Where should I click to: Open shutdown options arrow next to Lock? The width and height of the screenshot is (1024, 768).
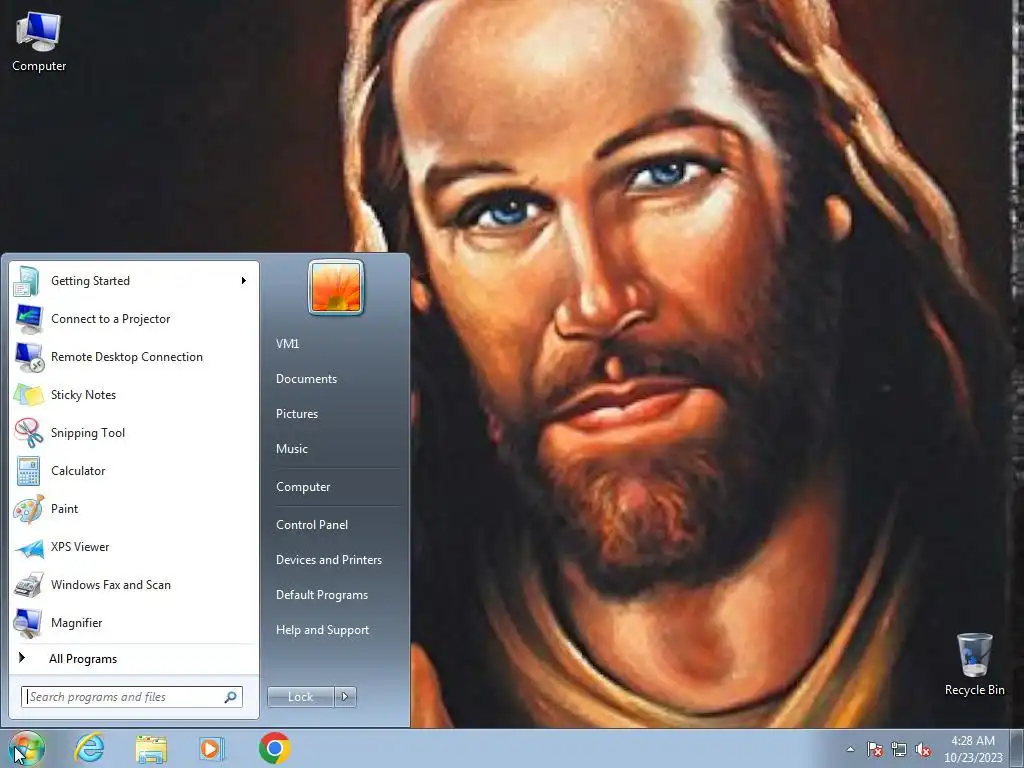point(345,697)
